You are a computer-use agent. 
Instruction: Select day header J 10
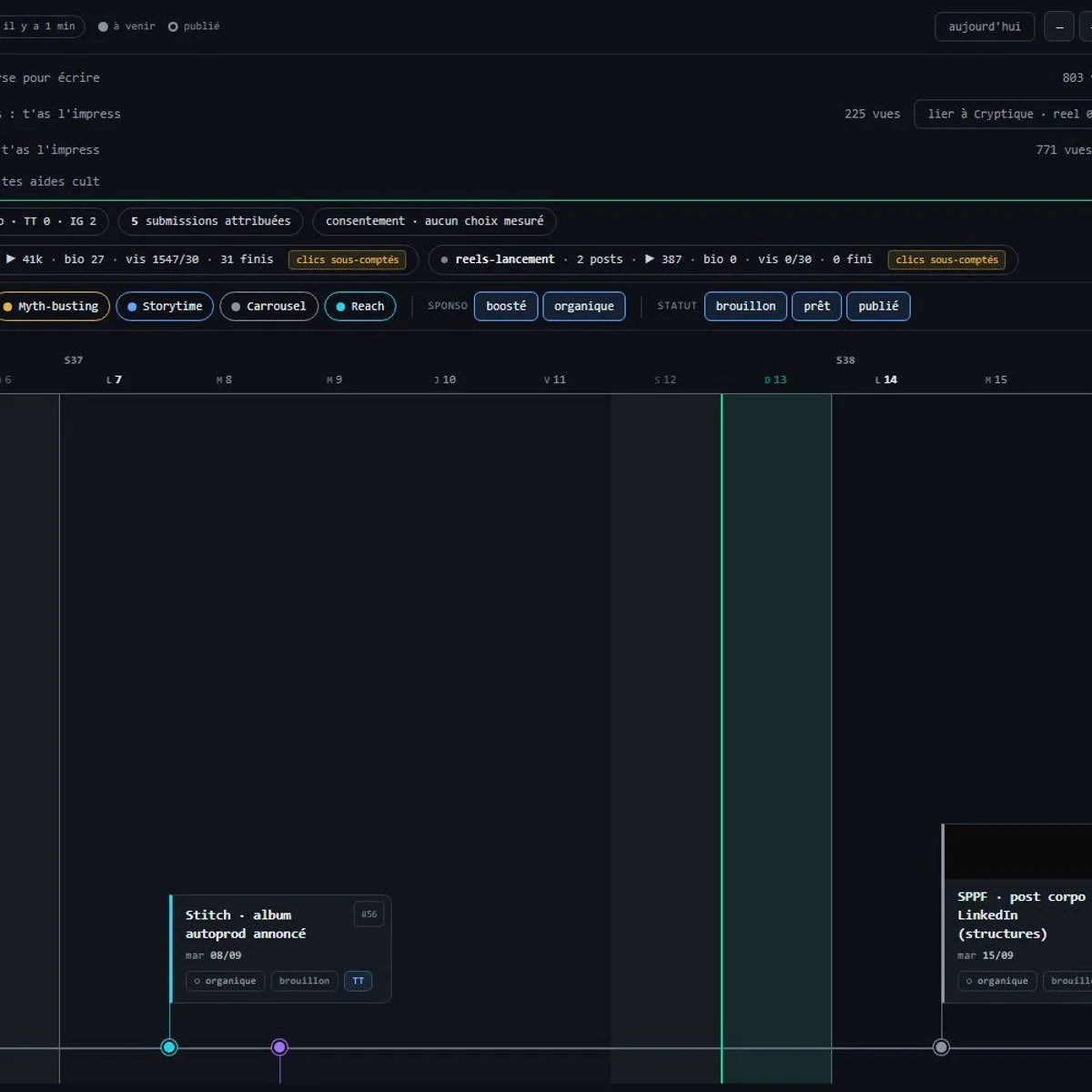click(445, 380)
